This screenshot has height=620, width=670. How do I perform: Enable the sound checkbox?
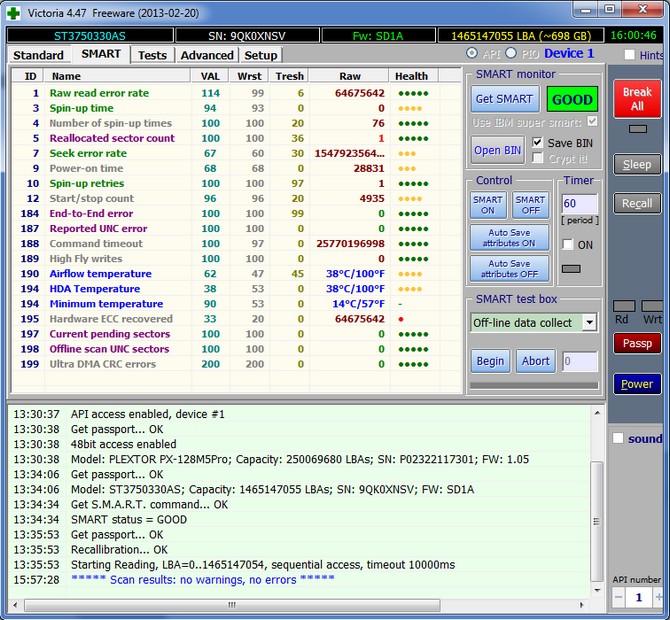point(618,438)
